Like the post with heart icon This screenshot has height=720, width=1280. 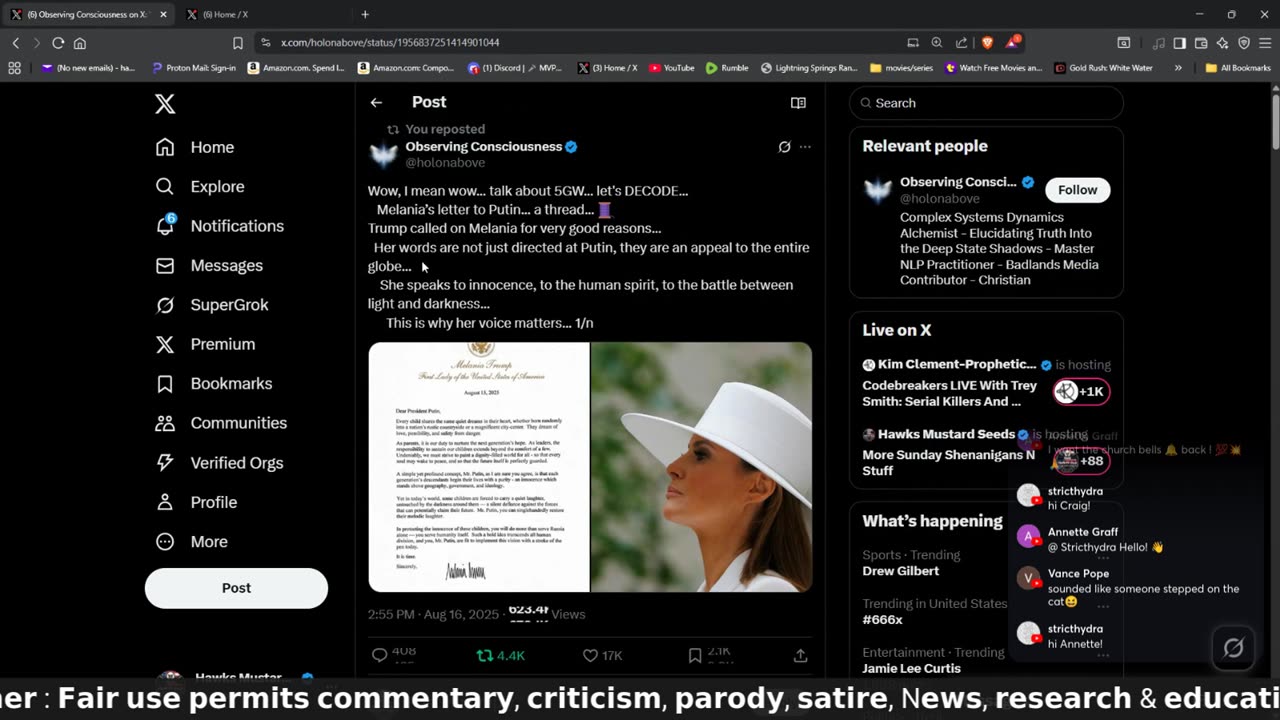590,655
